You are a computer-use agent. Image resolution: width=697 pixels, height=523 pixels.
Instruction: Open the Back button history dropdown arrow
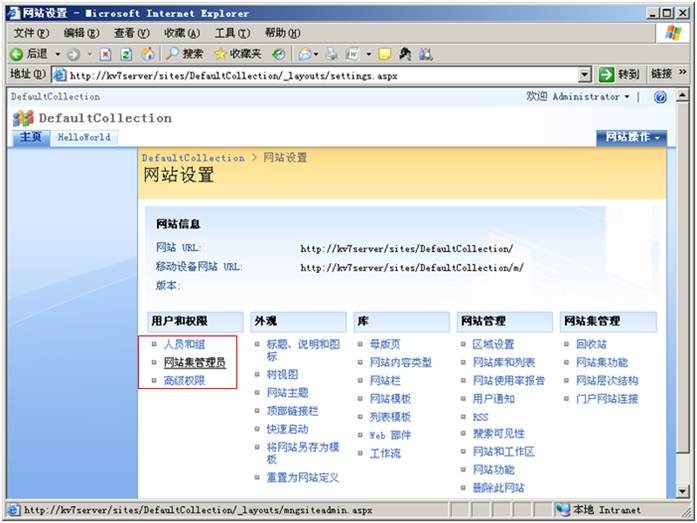pyautogui.click(x=58, y=54)
